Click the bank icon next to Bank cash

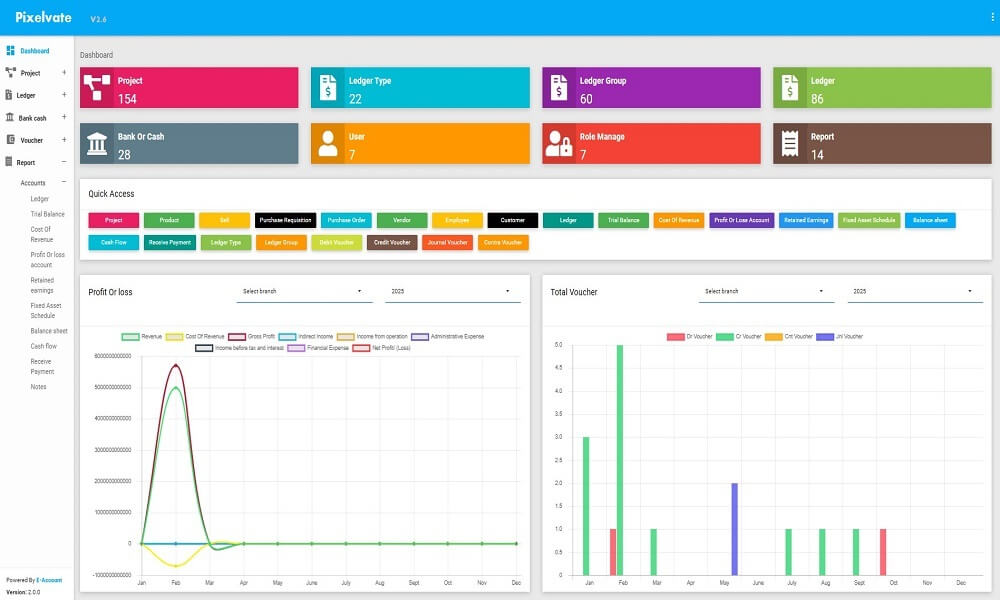point(9,117)
